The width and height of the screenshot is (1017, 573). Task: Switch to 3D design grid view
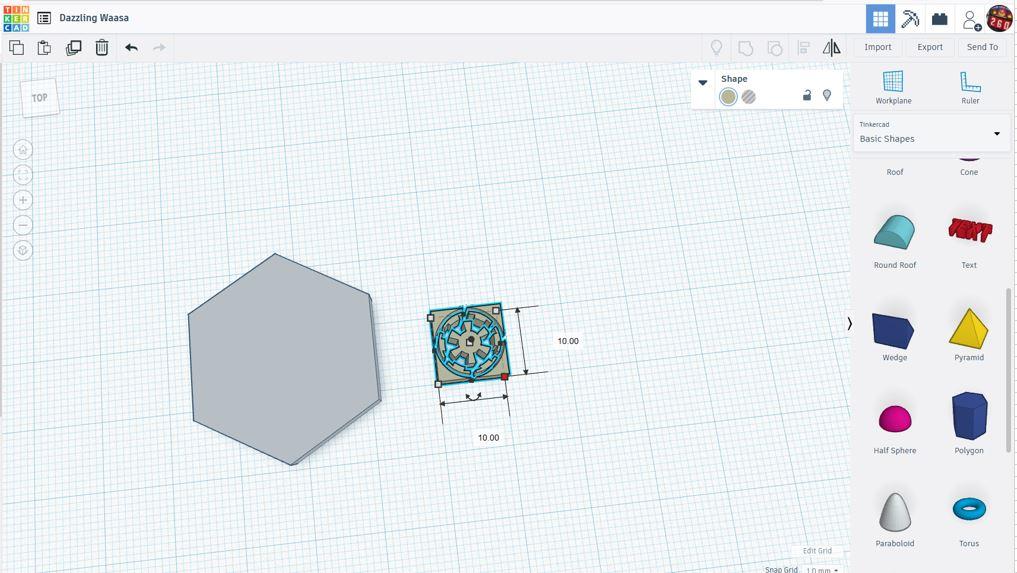point(880,19)
